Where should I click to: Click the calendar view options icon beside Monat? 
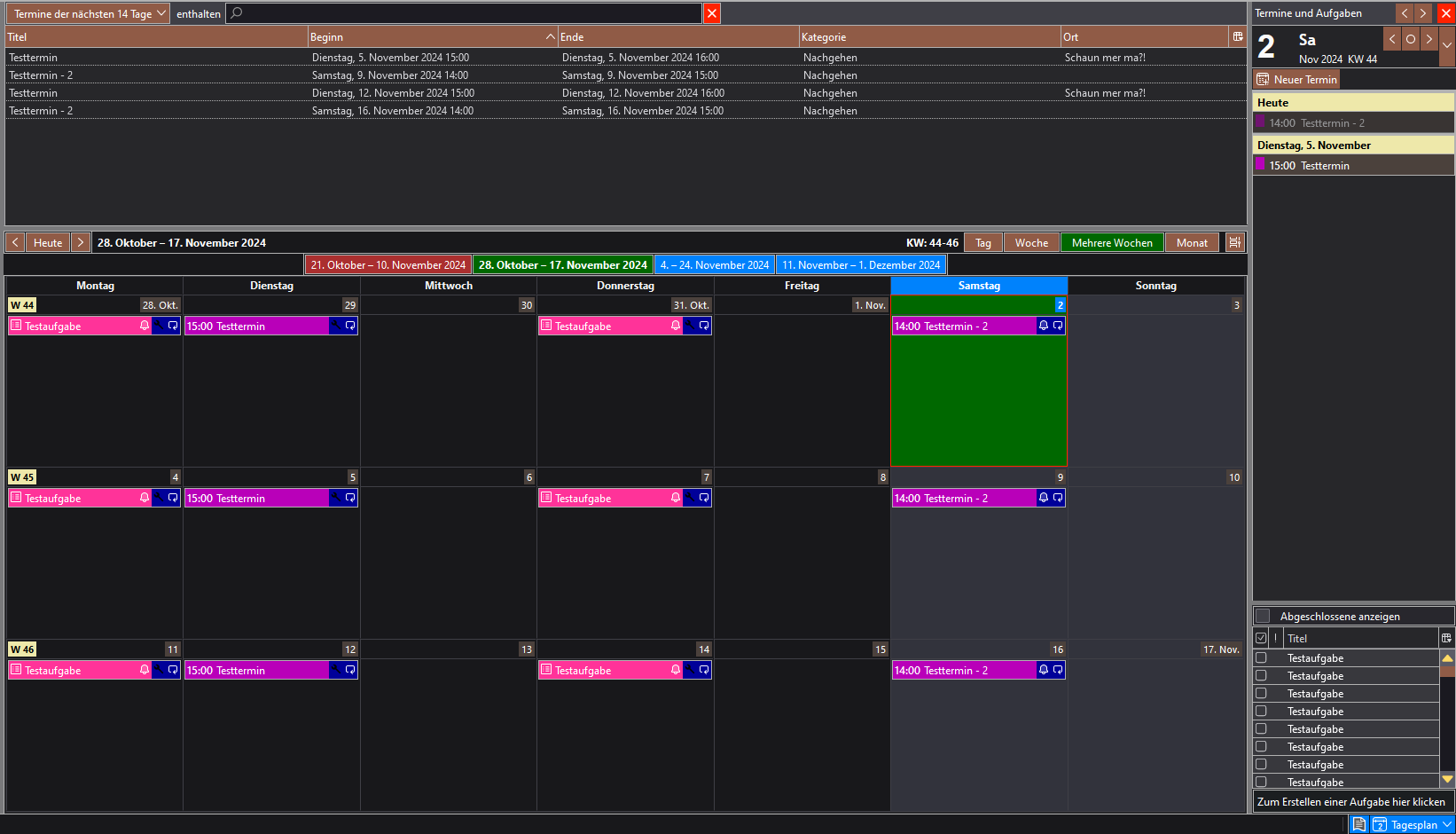[x=1234, y=242]
